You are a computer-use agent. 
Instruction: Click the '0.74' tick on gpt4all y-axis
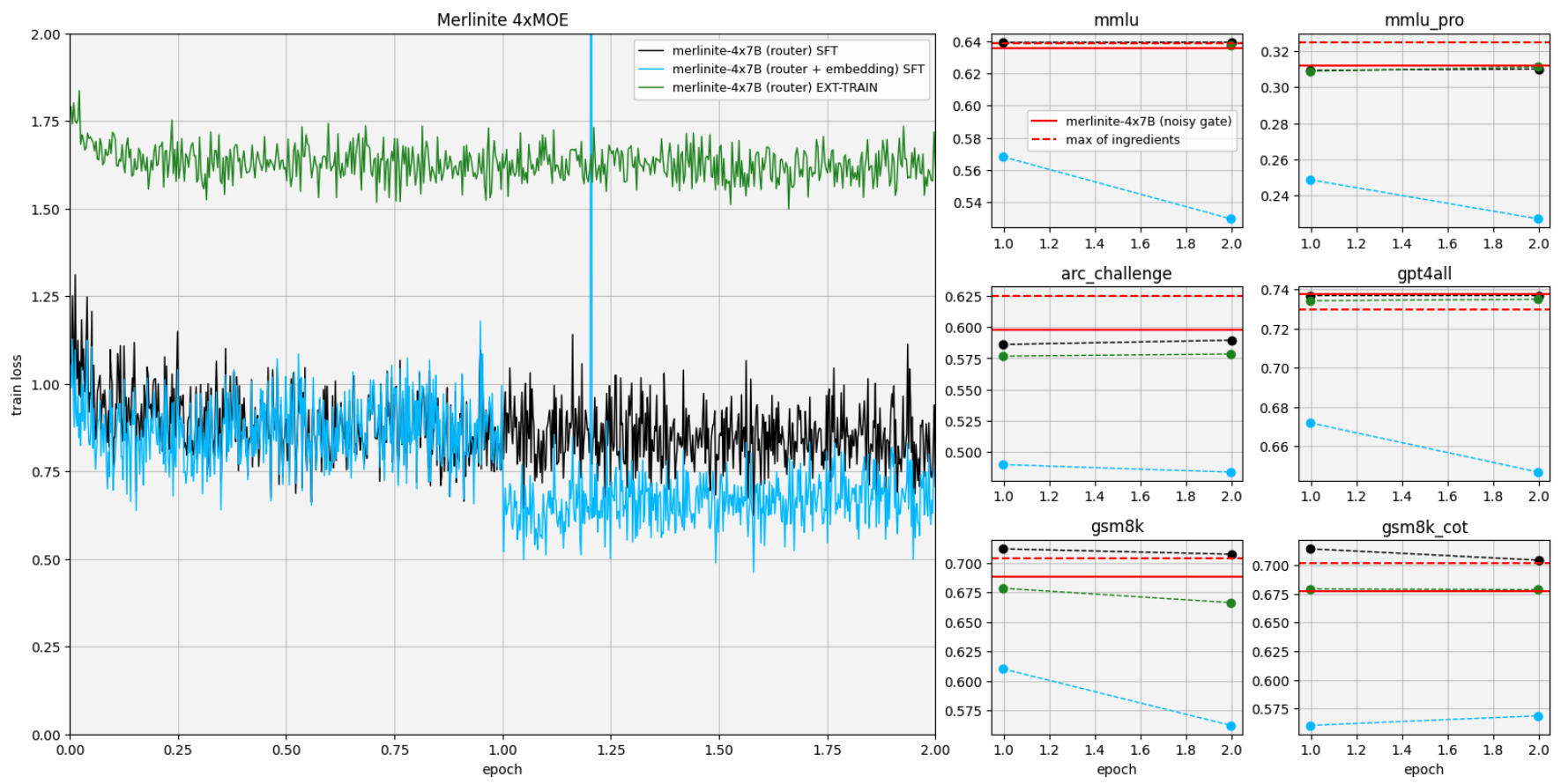click(x=1275, y=290)
